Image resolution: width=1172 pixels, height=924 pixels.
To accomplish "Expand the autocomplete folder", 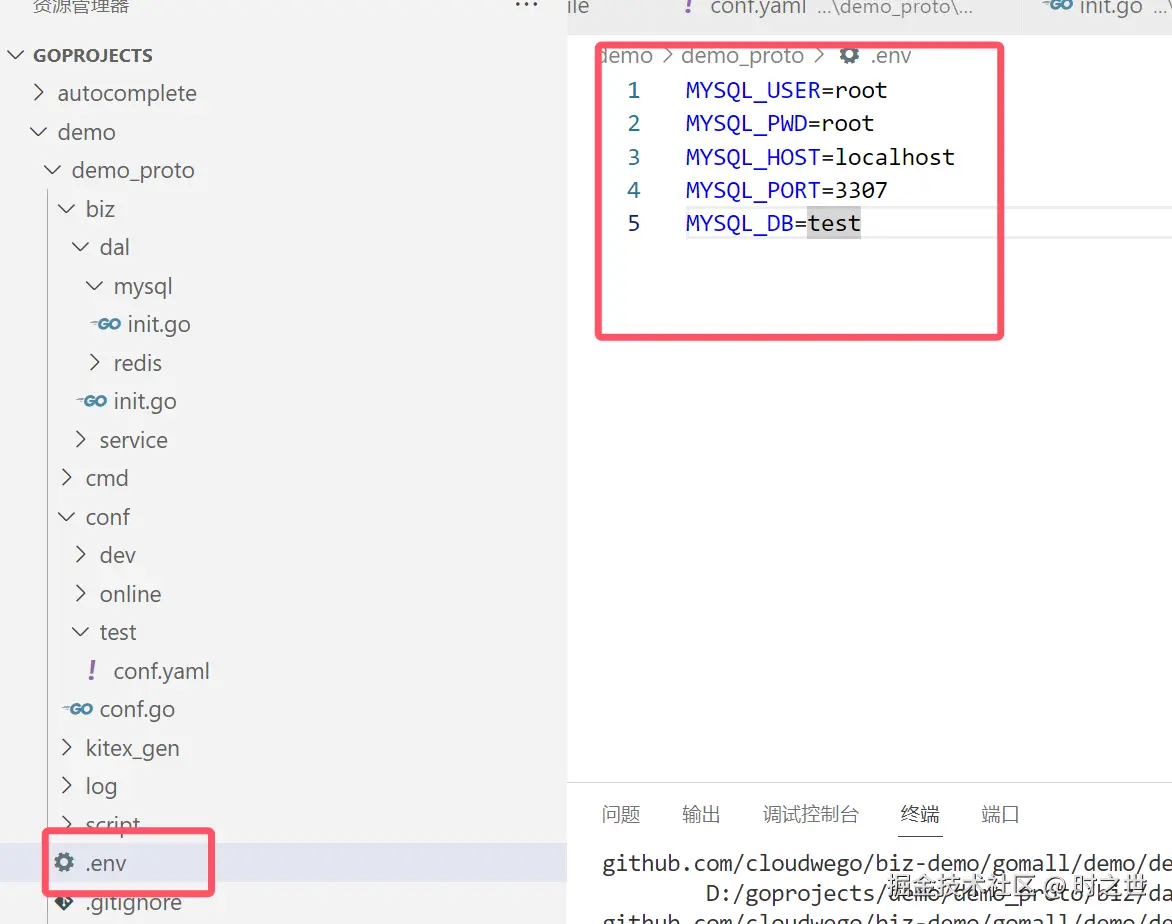I will 39,92.
